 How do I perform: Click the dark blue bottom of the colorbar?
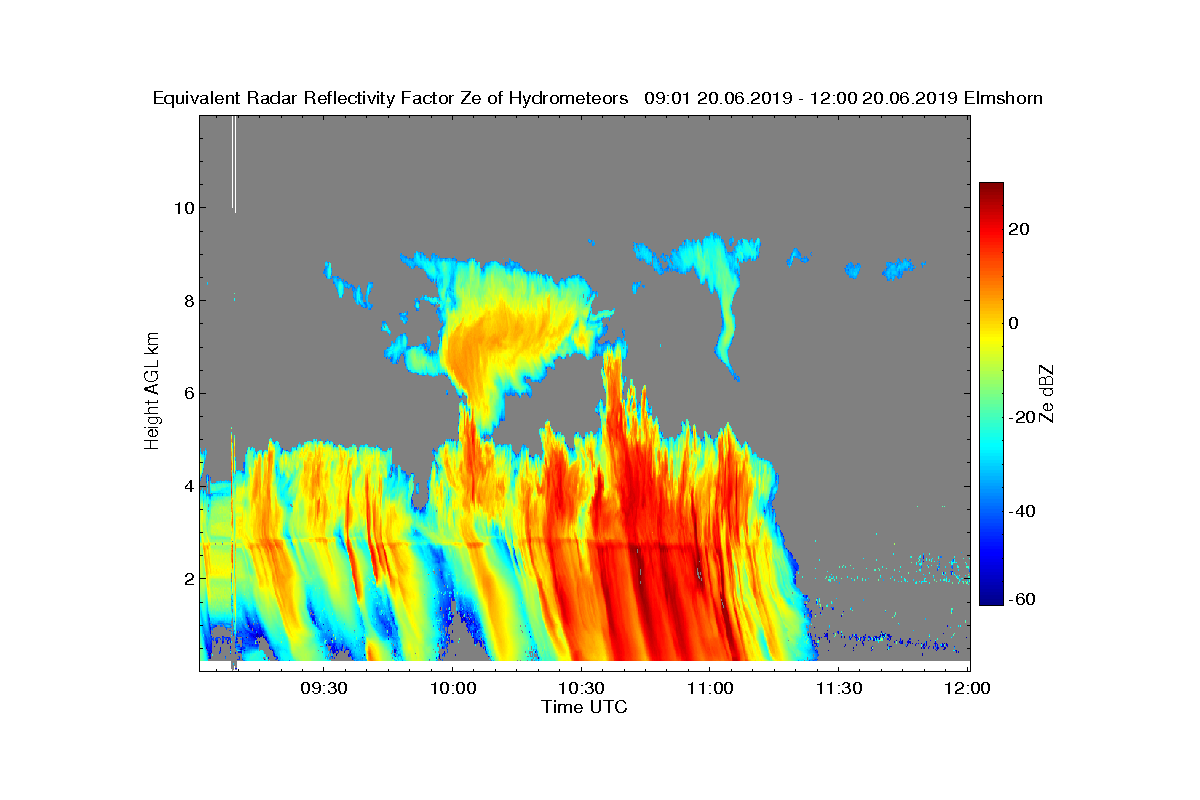coord(991,598)
